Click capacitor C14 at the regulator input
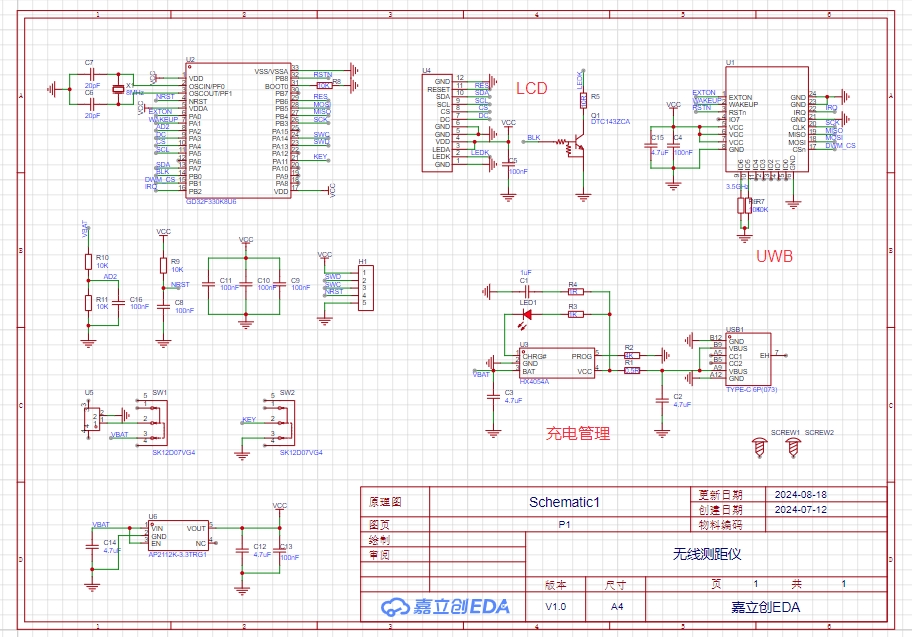 (x=92, y=546)
